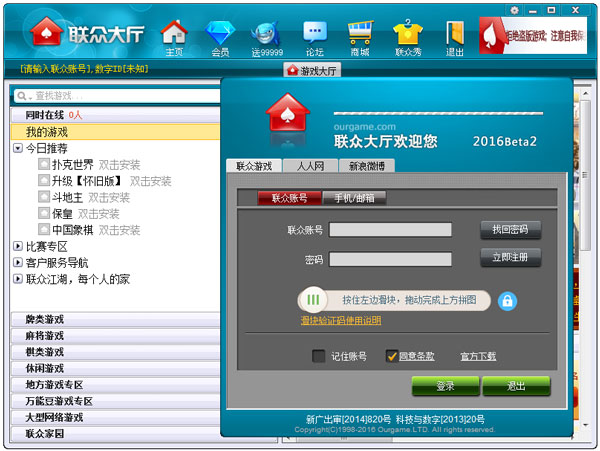Click the red house logo in login dialog
Viewport: 600px width, 451px height.
coord(288,113)
